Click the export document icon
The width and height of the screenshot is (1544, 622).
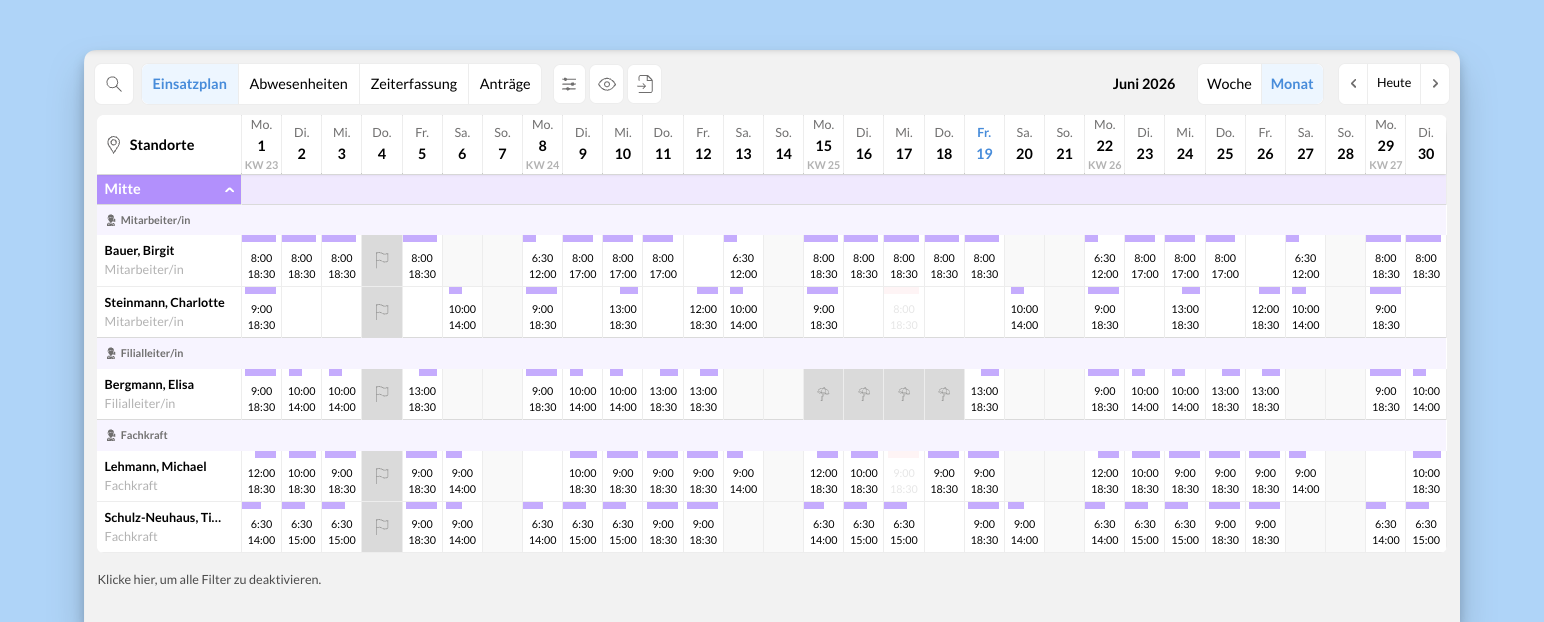pyautogui.click(x=645, y=84)
